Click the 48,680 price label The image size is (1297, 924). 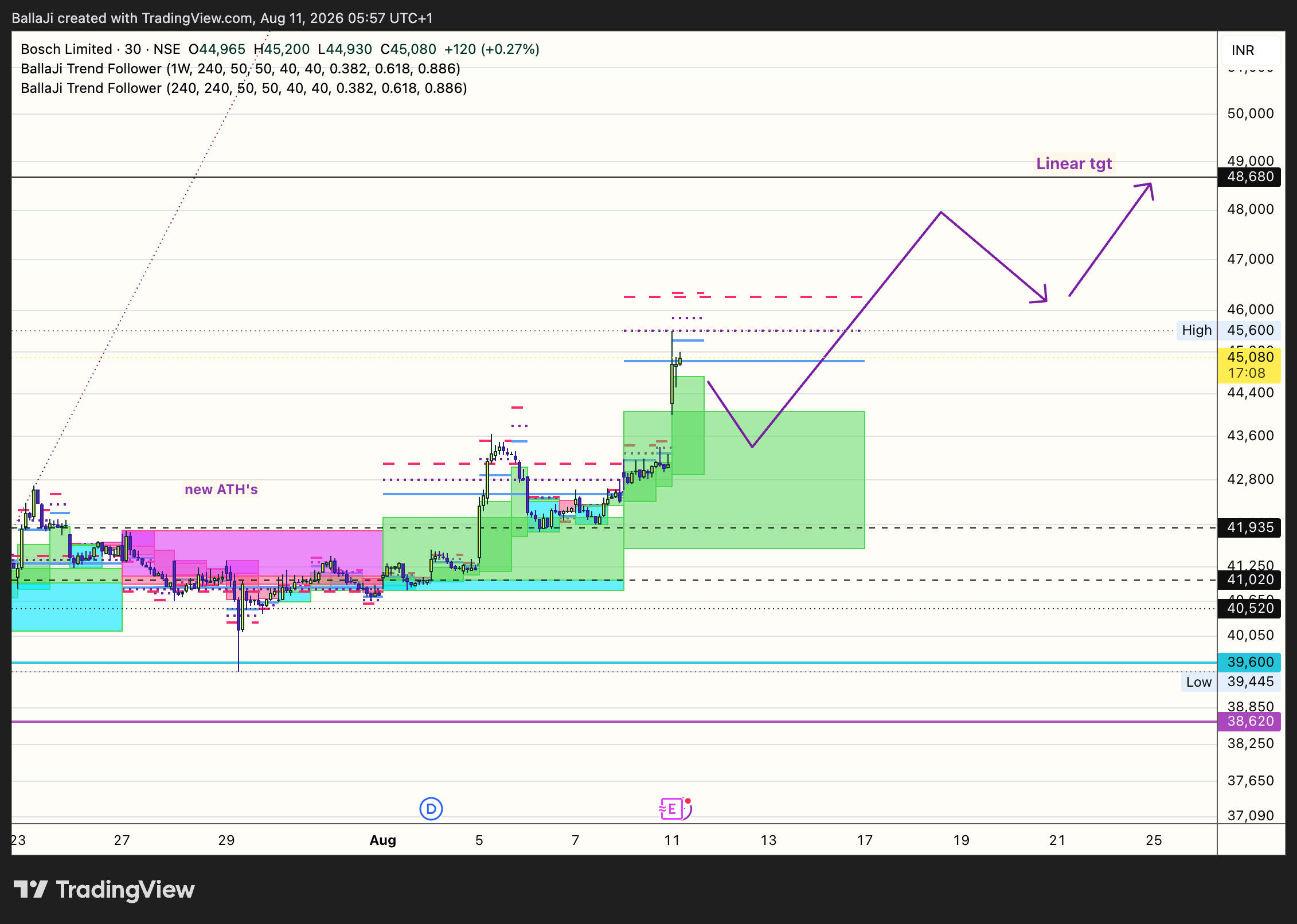(1249, 177)
